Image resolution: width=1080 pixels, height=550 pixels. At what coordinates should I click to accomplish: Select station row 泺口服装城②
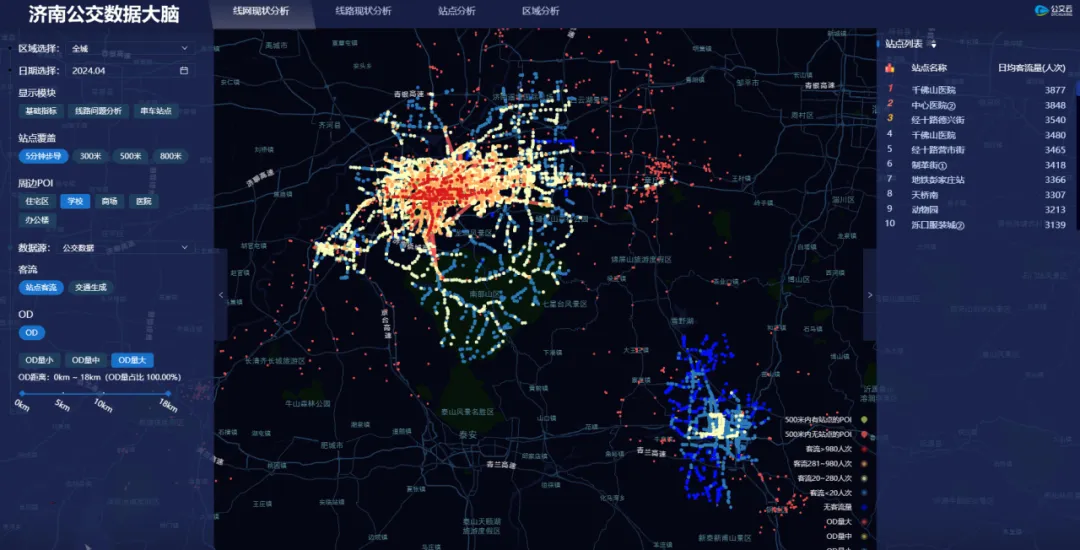[976, 225]
